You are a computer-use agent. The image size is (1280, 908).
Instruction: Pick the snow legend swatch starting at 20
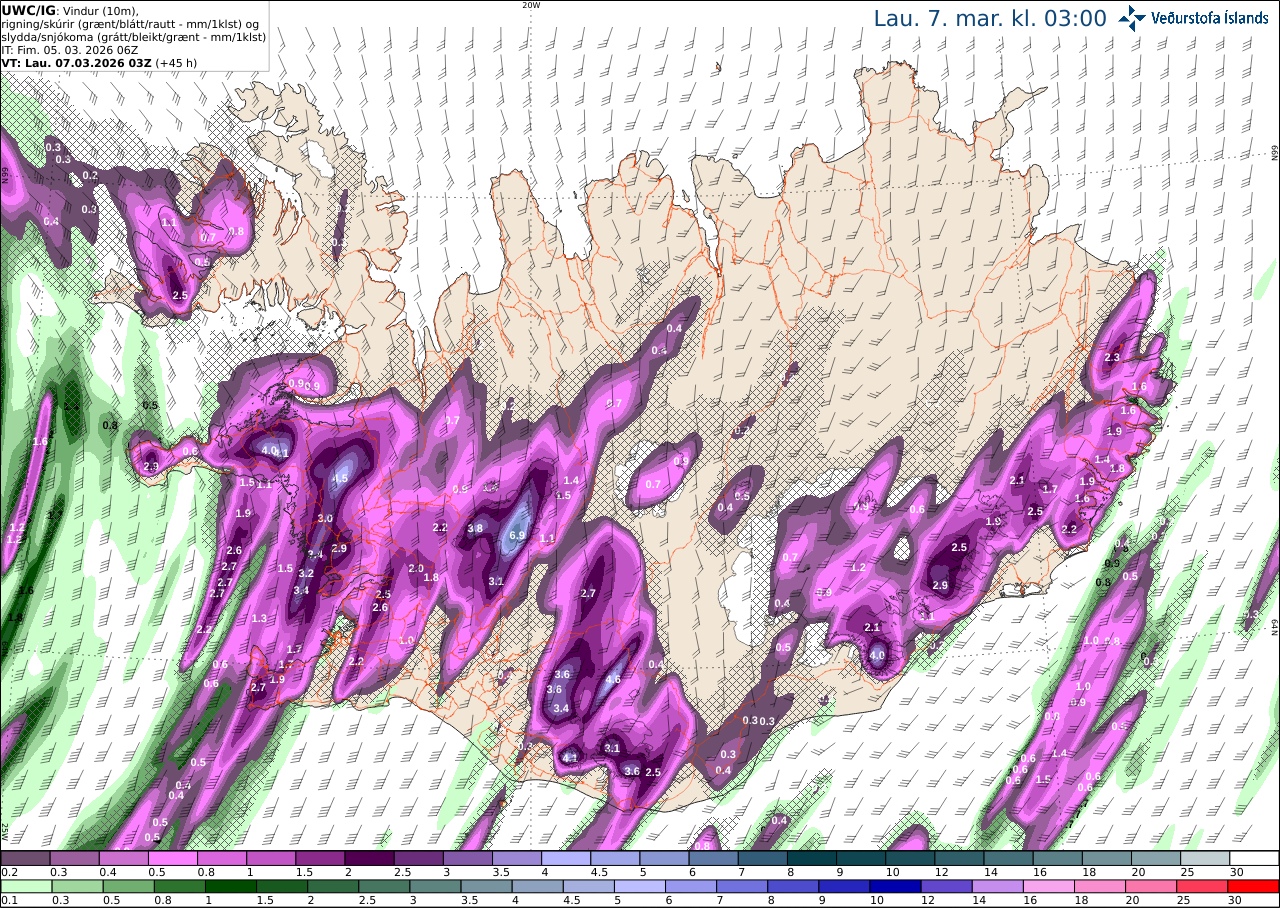tap(1156, 858)
